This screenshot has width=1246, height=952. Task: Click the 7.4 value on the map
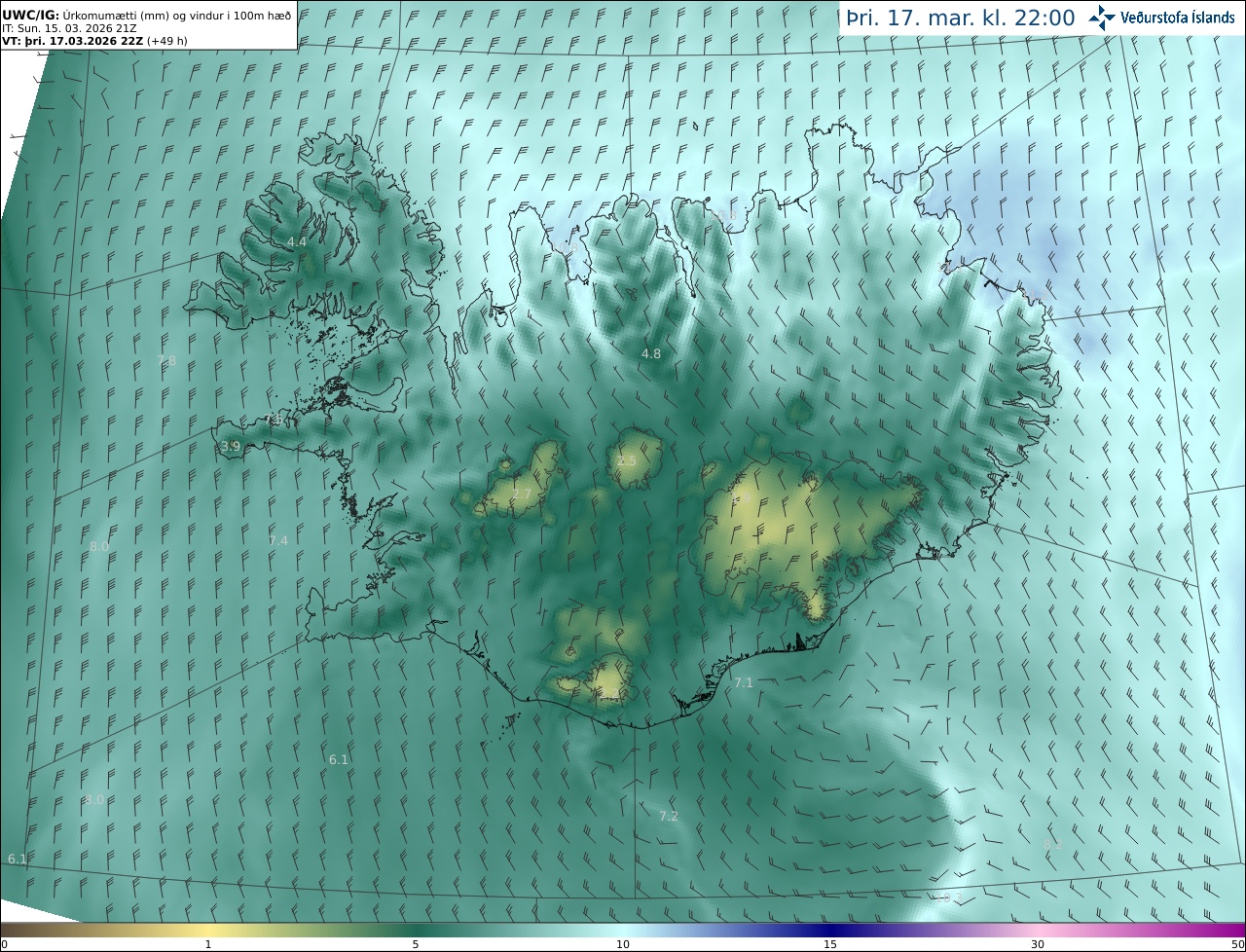(x=278, y=540)
